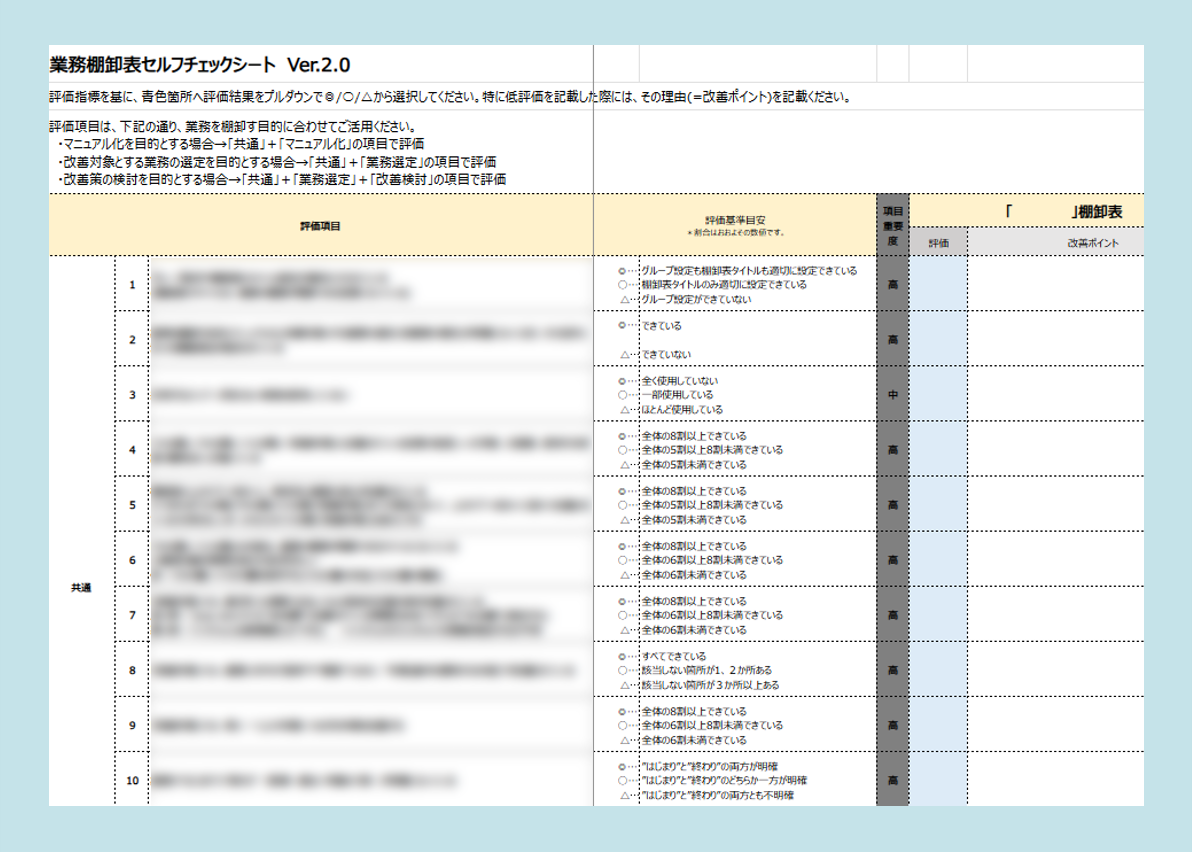Select item number cell 1

[x=132, y=284]
